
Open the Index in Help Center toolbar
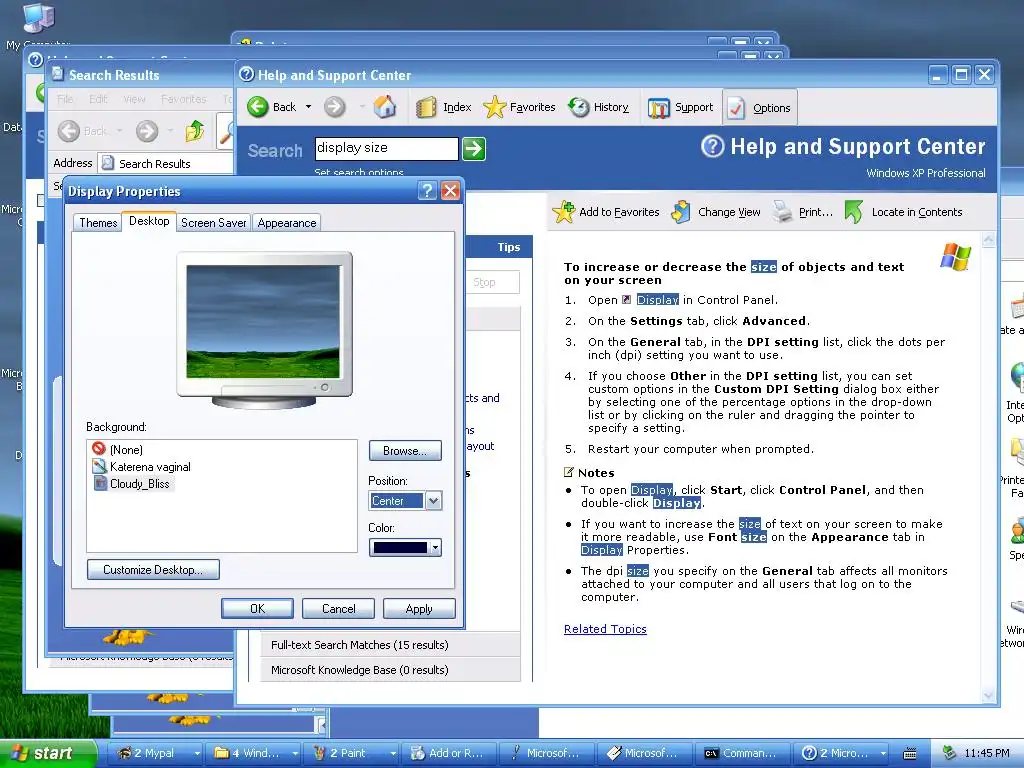pyautogui.click(x=443, y=107)
